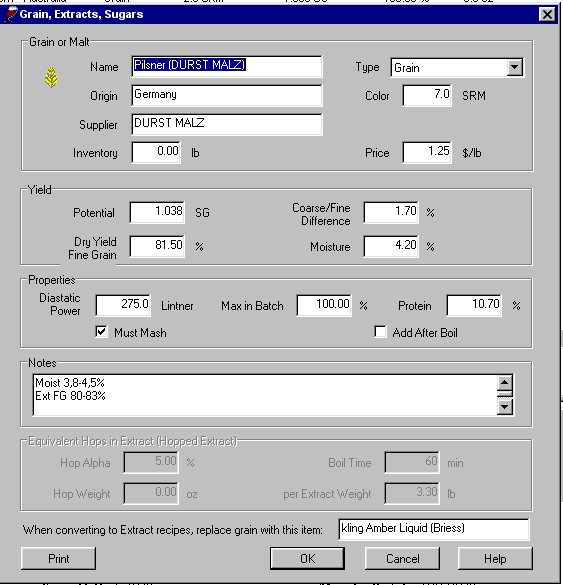
Task: Click the Notes scrollbar down arrow
Action: coord(504,407)
